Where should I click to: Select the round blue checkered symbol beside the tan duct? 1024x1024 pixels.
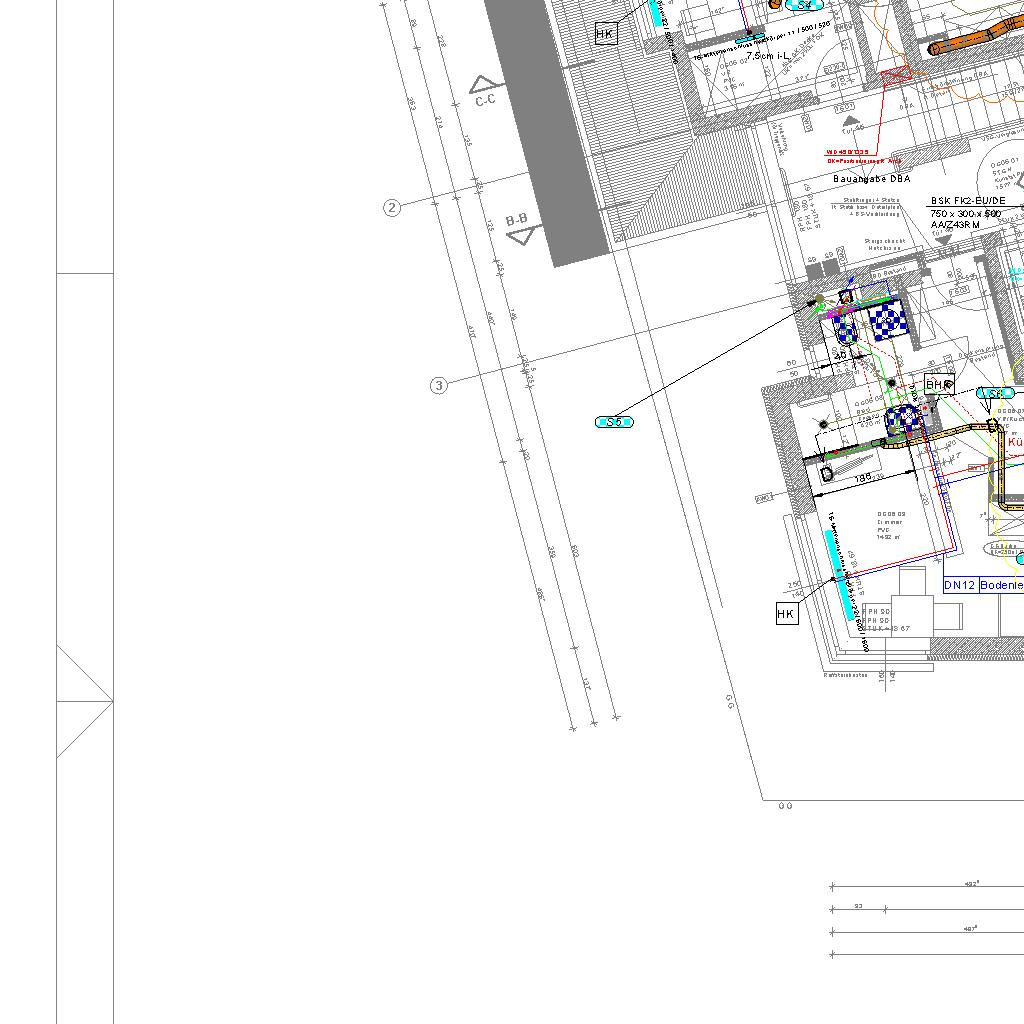(904, 418)
